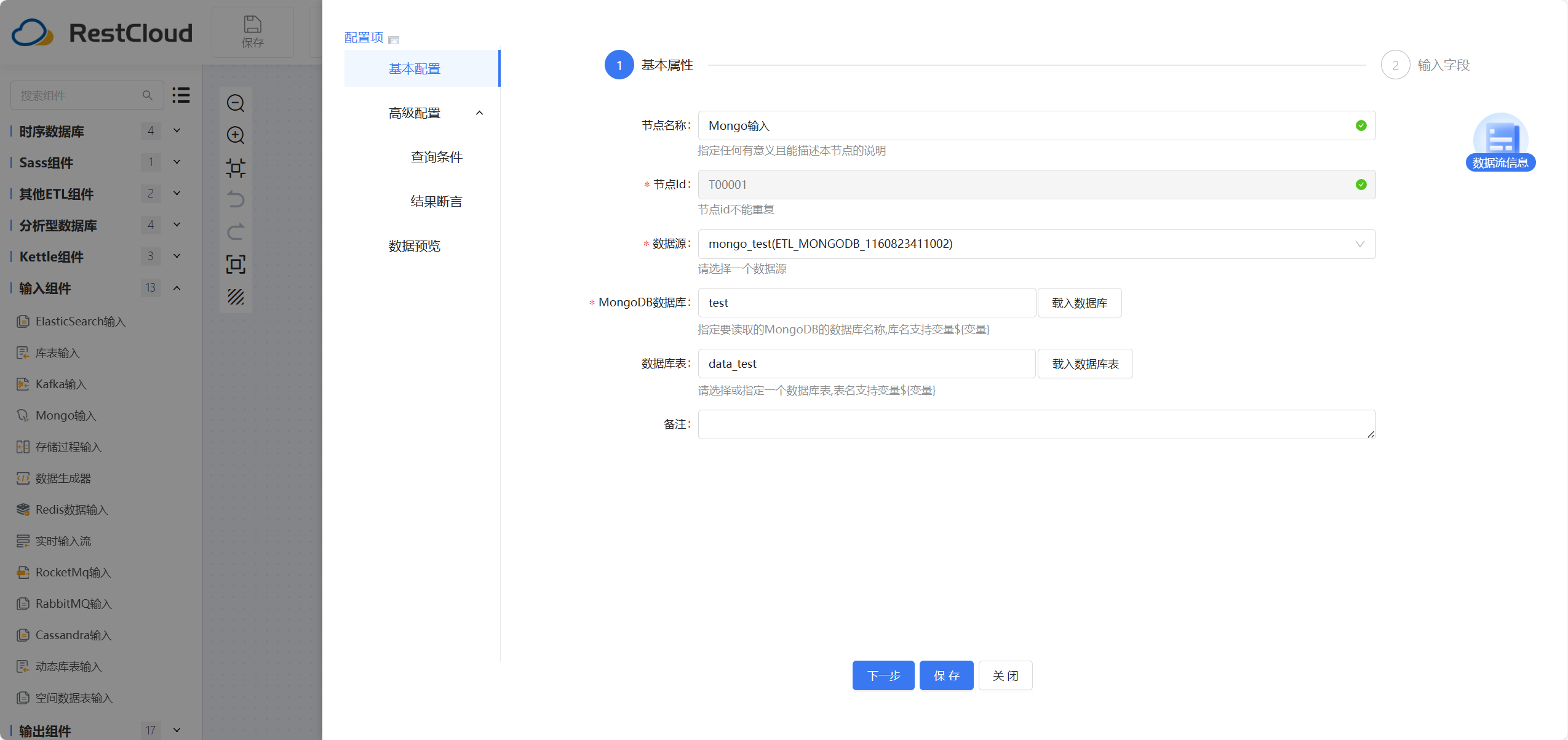Click the zoom in magnifier icon
This screenshot has width=1568, height=740.
pyautogui.click(x=236, y=135)
